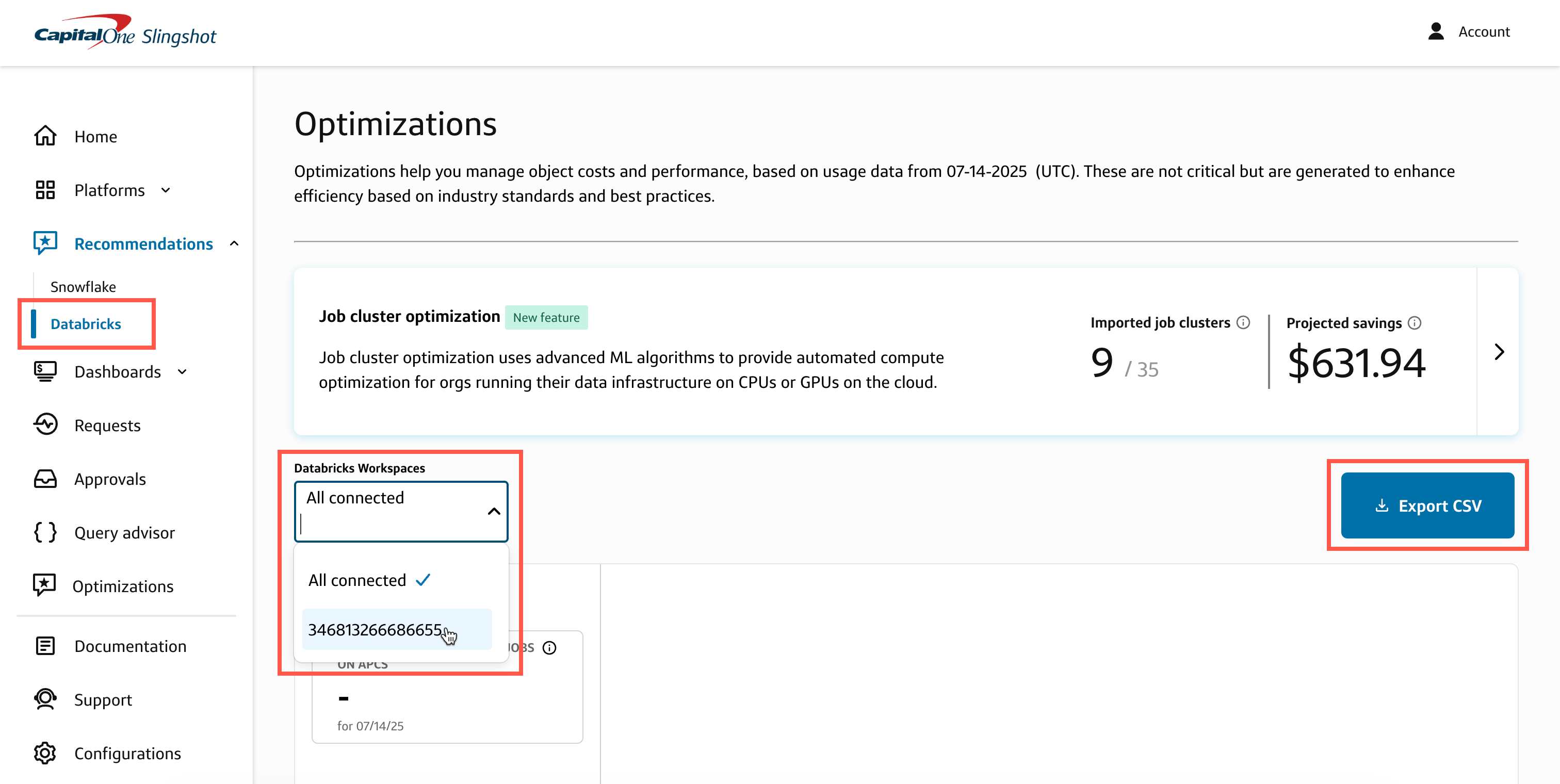Click the Optimizations page title

tap(396, 124)
